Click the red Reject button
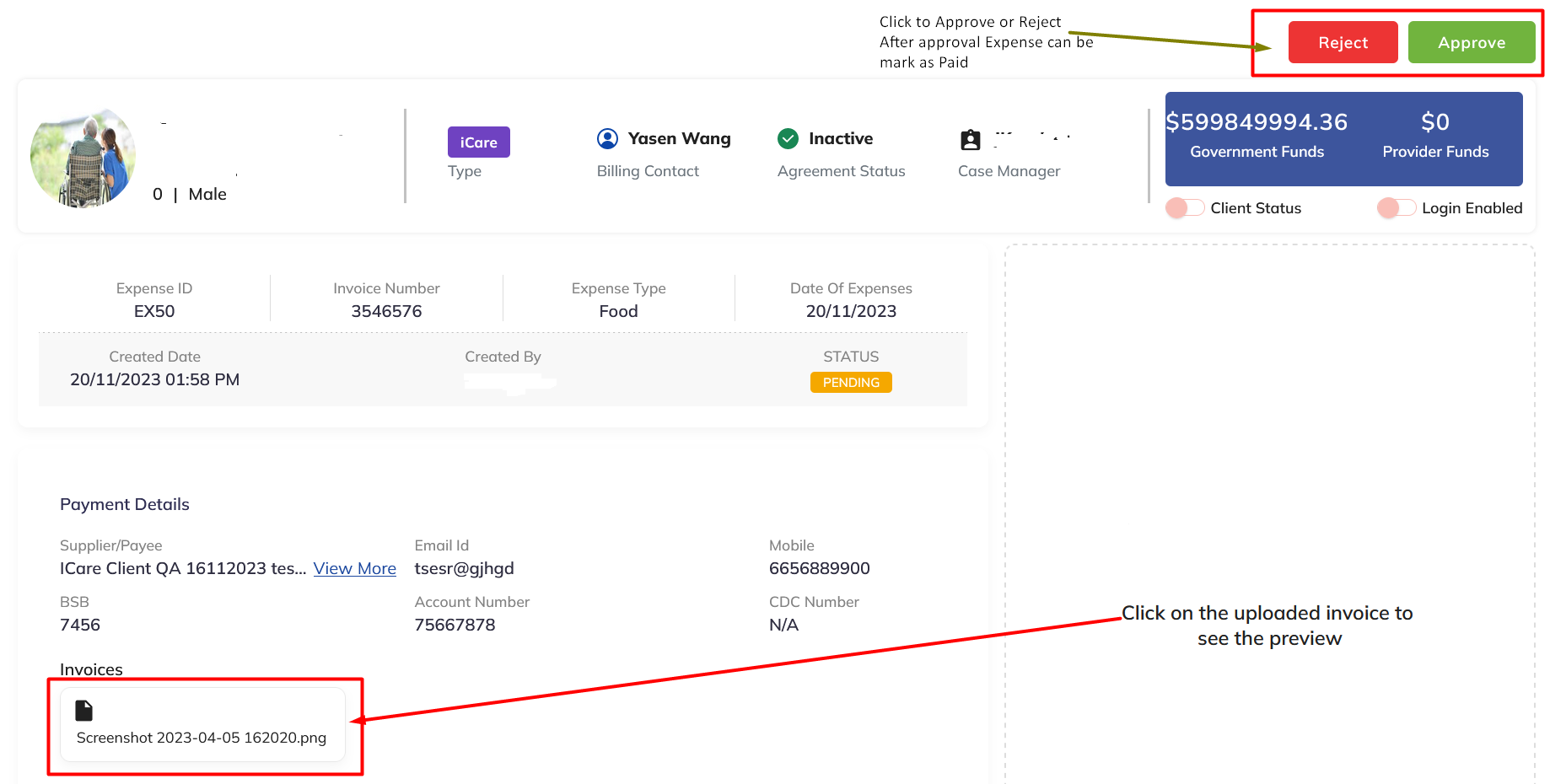The width and height of the screenshot is (1550, 784). (x=1343, y=42)
